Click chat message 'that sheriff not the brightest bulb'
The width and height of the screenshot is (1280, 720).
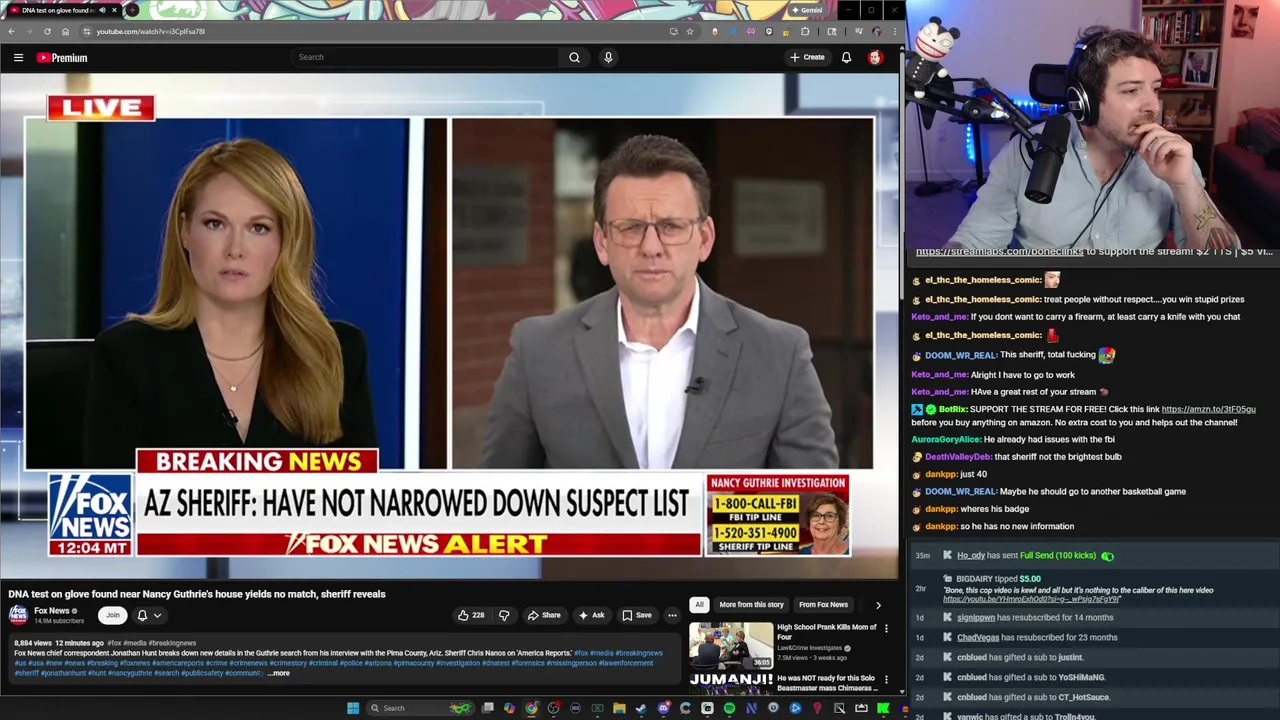[1058, 457]
